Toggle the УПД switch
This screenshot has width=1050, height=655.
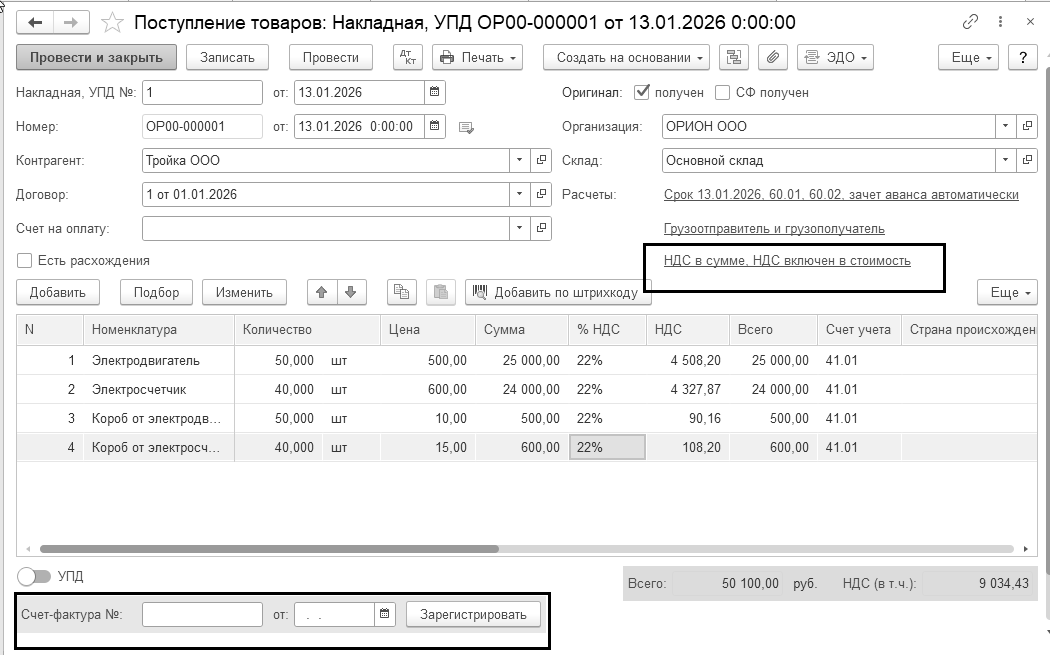pos(34,576)
